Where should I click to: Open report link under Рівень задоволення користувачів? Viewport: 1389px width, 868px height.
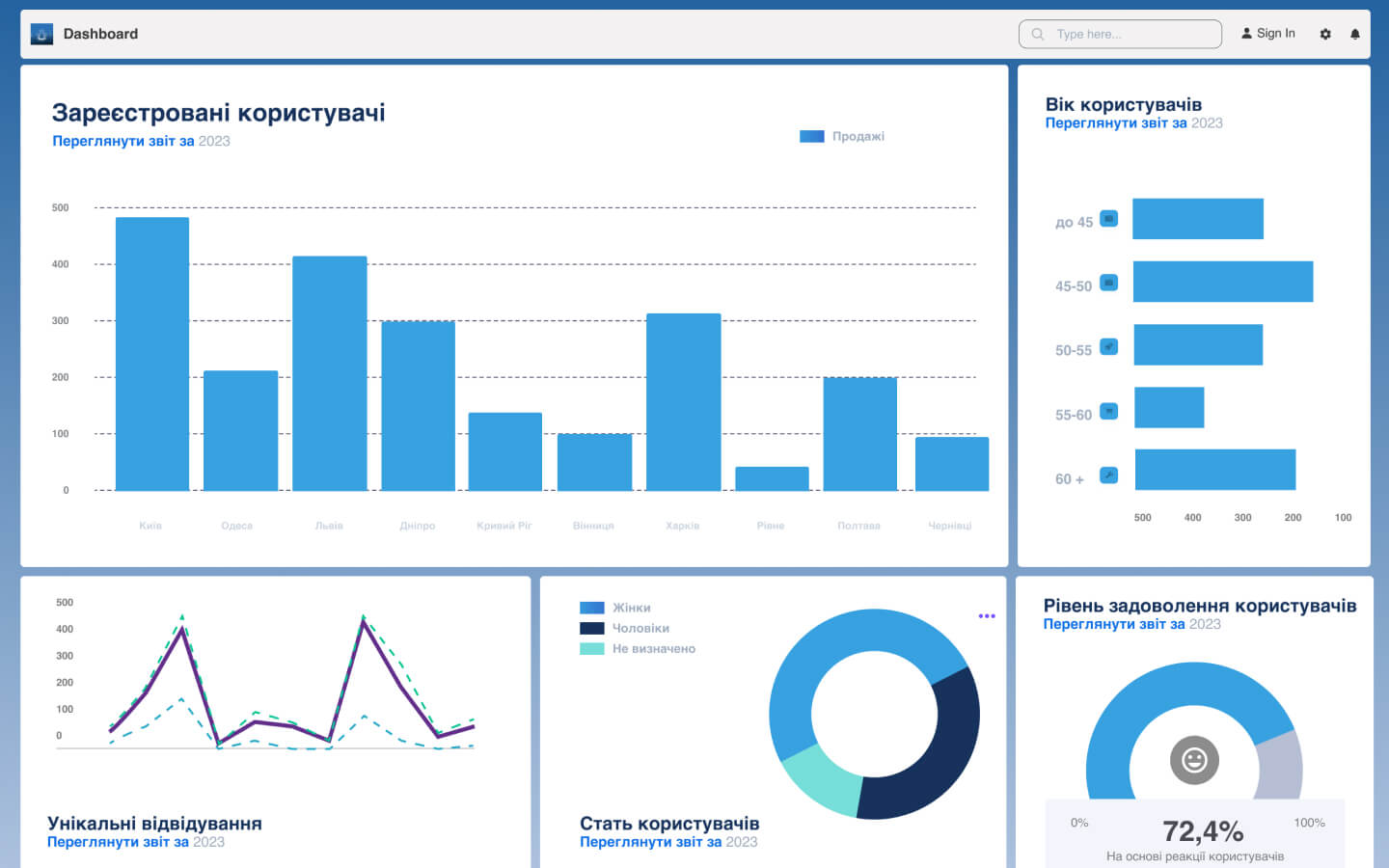click(1131, 624)
